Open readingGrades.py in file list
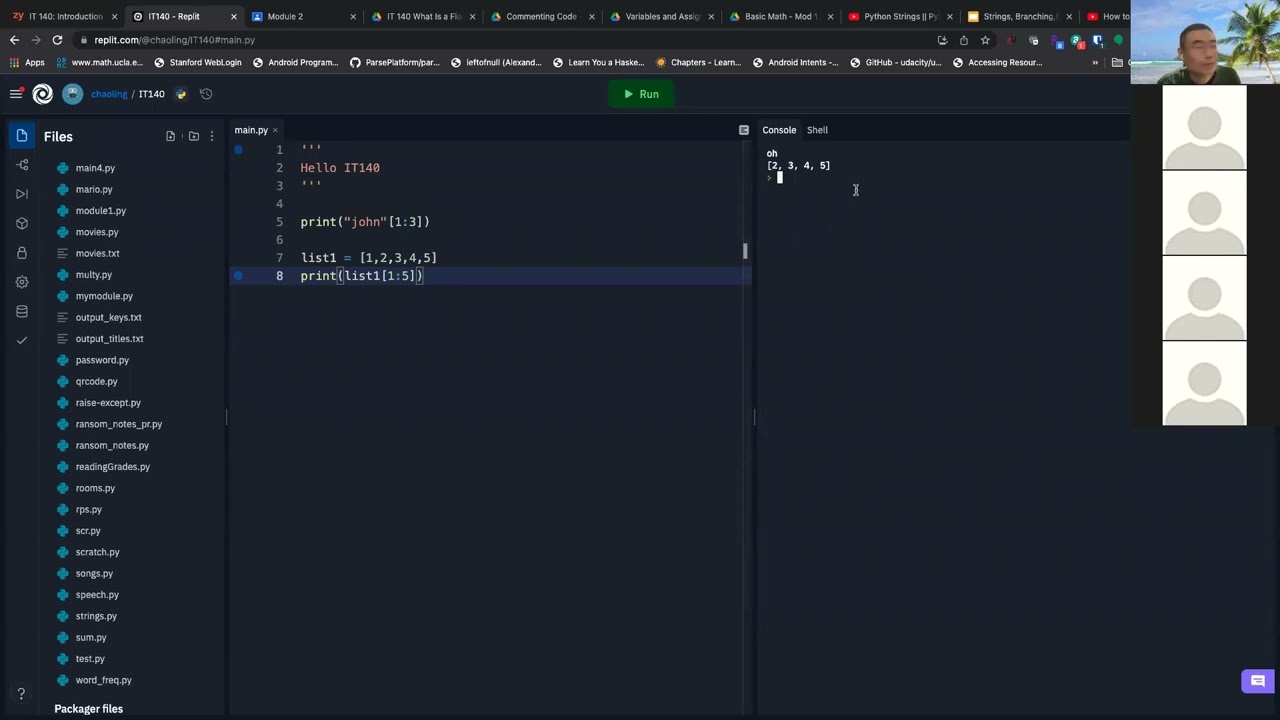The height and width of the screenshot is (720, 1280). pyautogui.click(x=112, y=467)
